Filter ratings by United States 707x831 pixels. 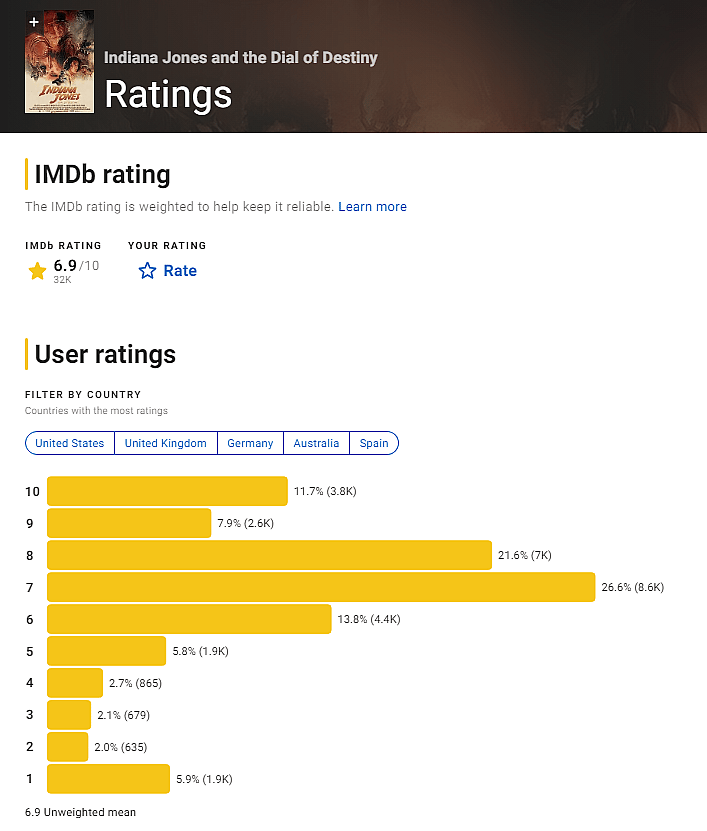(x=70, y=443)
